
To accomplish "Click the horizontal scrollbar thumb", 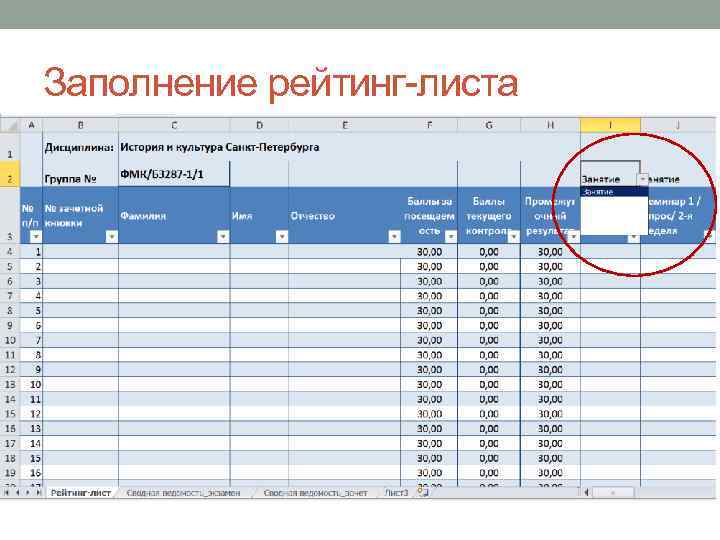I will click(x=613, y=492).
